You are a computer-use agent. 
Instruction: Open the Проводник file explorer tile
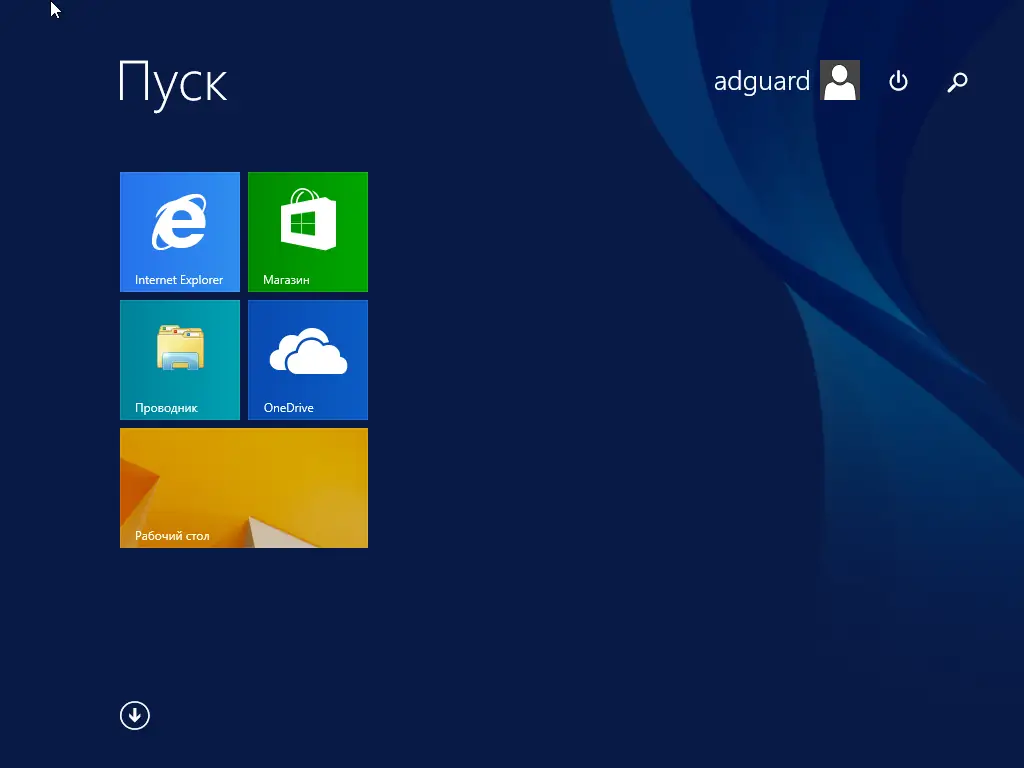pos(180,360)
